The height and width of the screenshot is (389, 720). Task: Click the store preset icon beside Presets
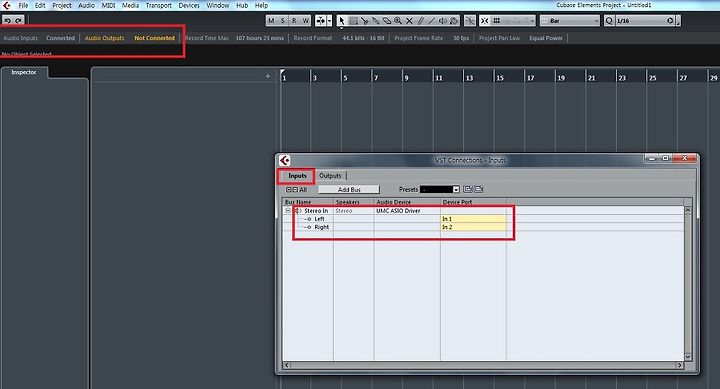pos(468,189)
